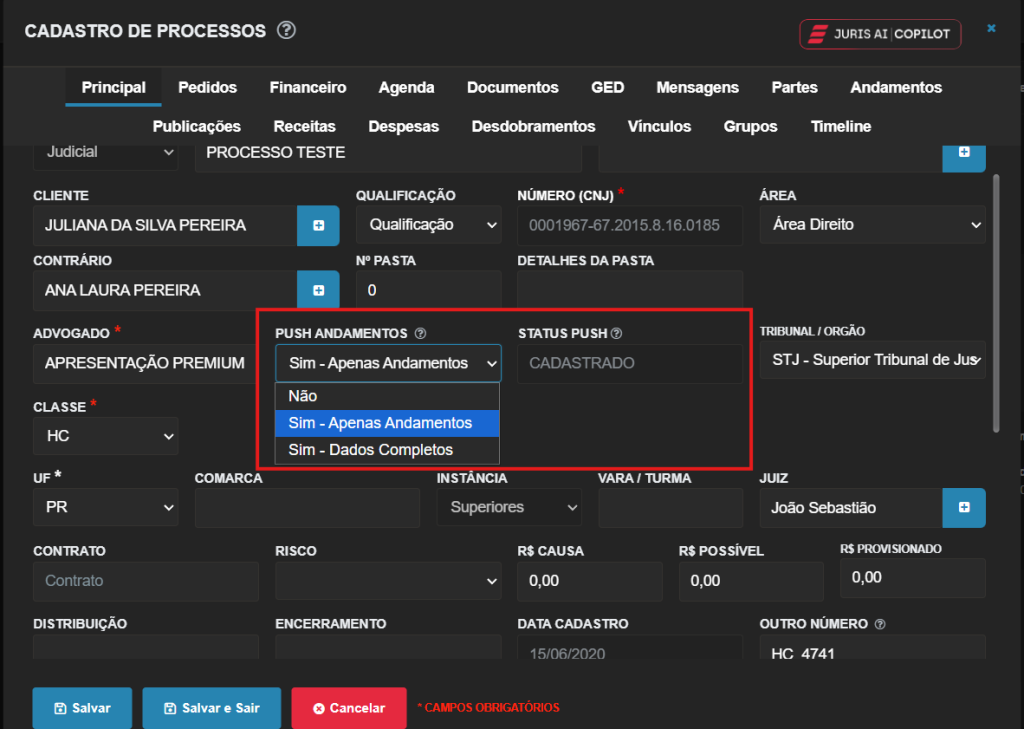This screenshot has width=1024, height=729.
Task: Click the Encerramento date field
Action: tap(388, 647)
